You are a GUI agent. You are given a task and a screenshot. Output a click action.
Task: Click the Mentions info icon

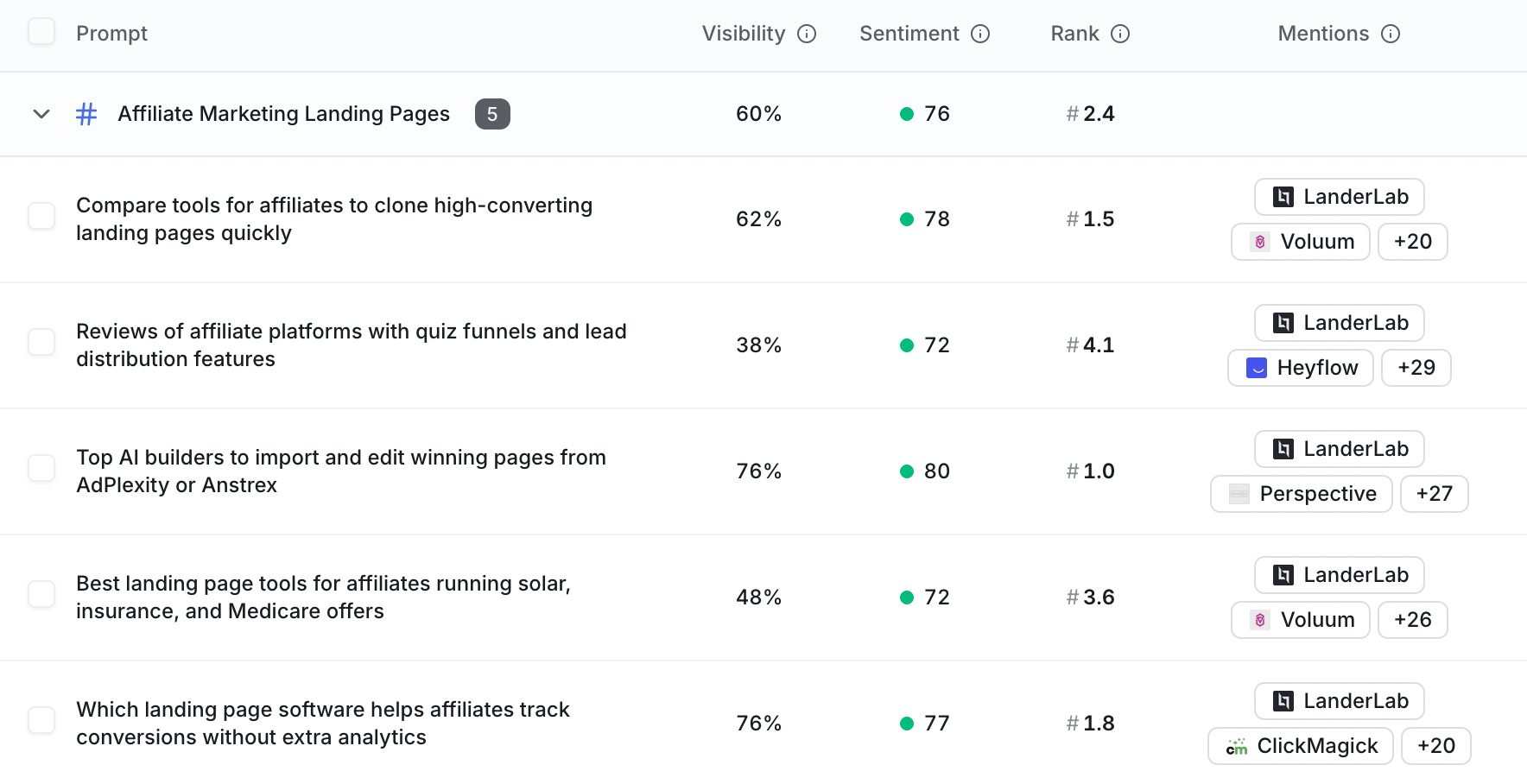click(1391, 34)
